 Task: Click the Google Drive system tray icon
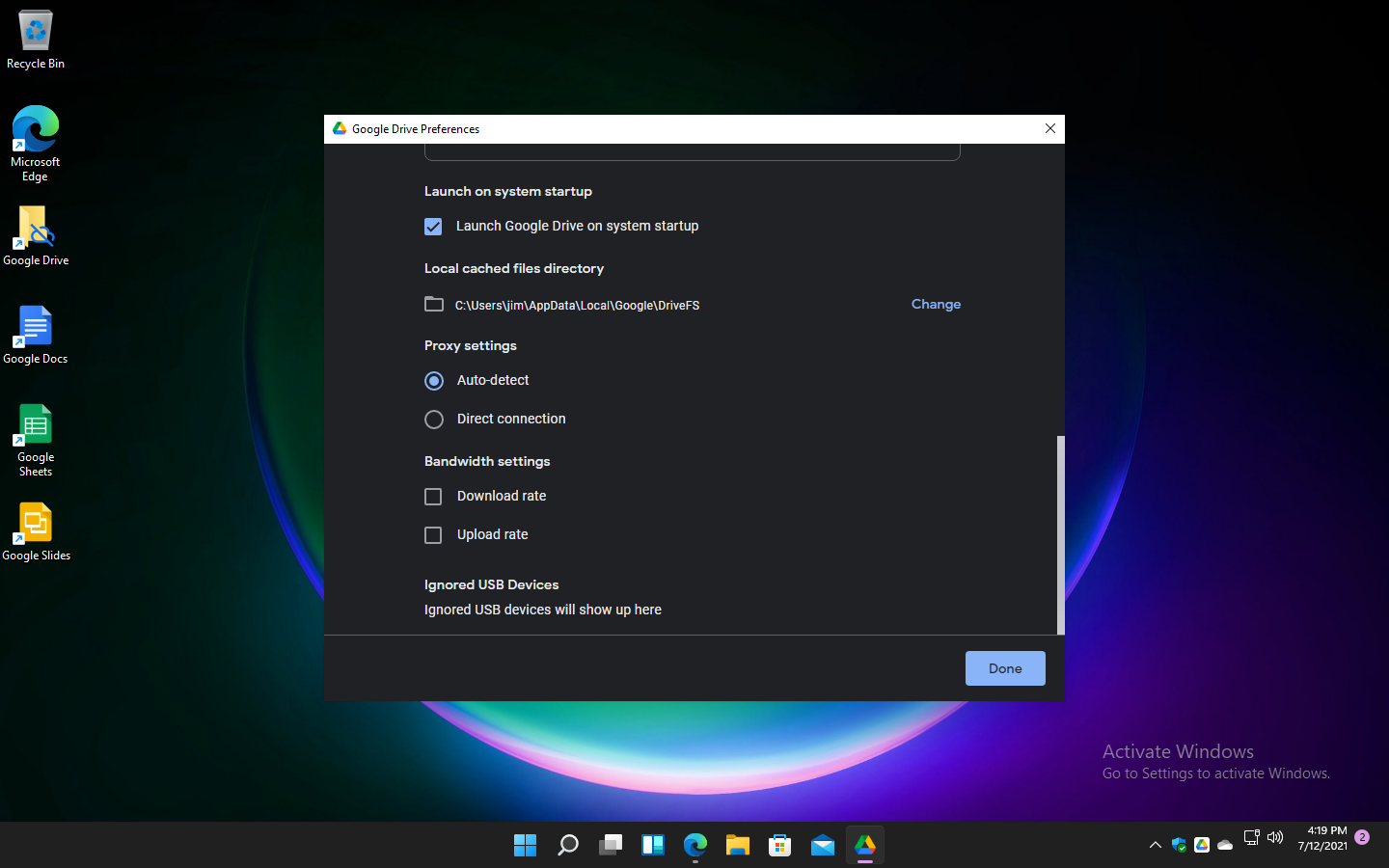[1202, 844]
